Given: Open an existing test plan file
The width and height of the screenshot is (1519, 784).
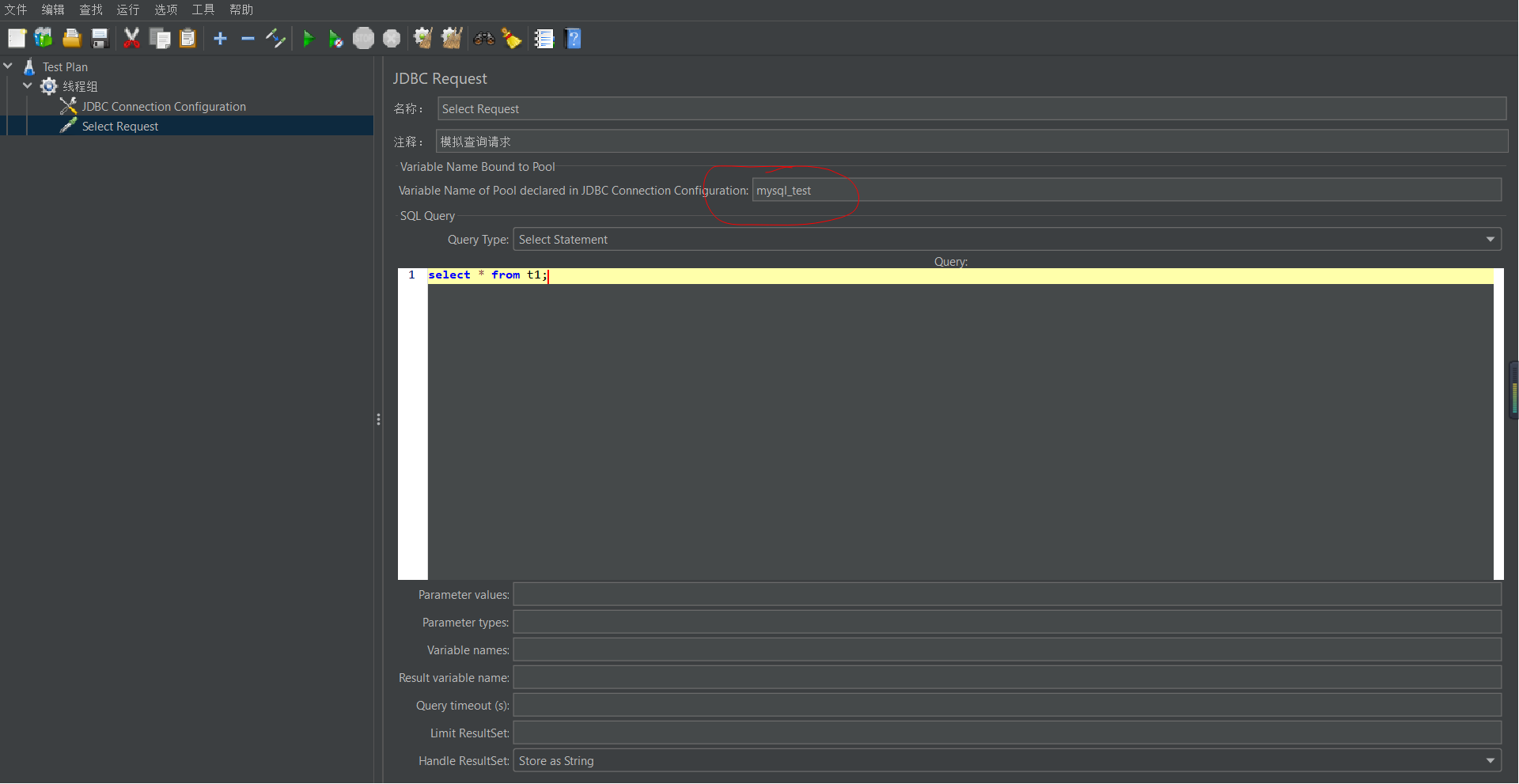Looking at the screenshot, I should (72, 38).
